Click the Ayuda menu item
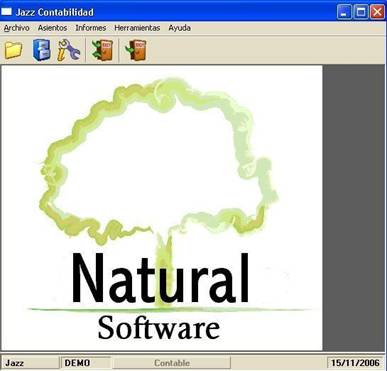The image size is (387, 371). tap(179, 28)
